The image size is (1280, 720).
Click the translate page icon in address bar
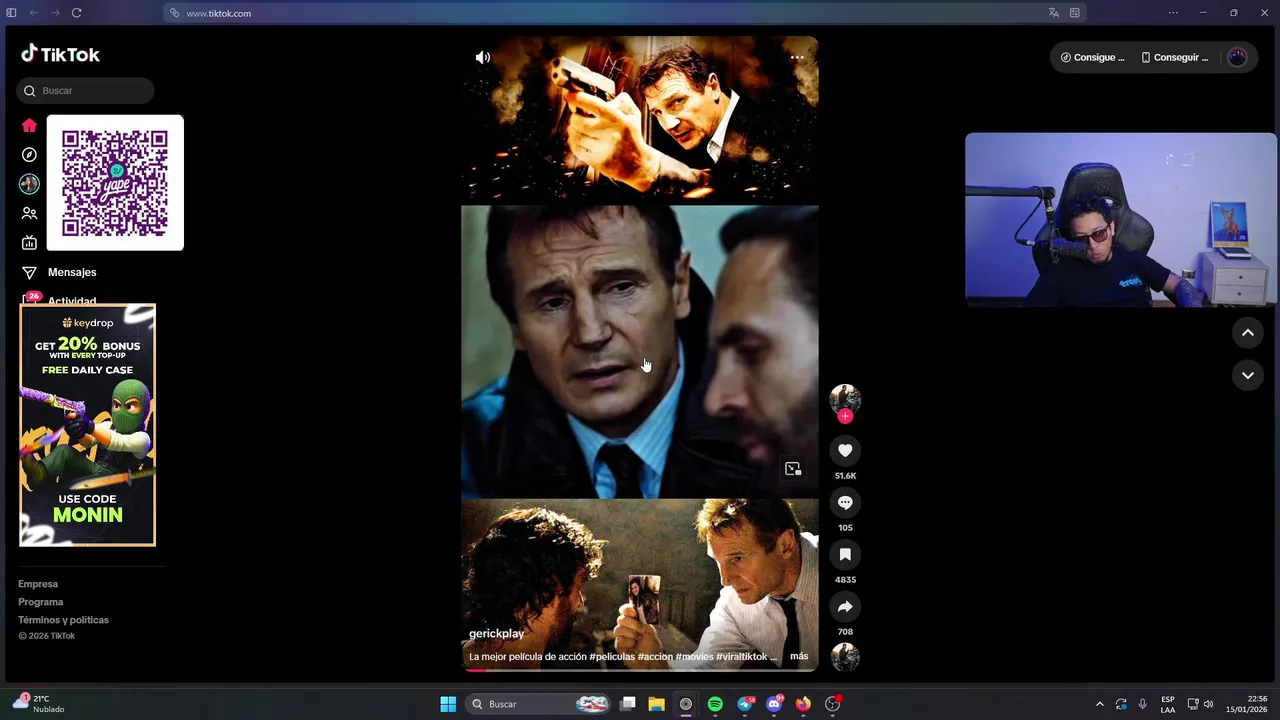[1053, 13]
